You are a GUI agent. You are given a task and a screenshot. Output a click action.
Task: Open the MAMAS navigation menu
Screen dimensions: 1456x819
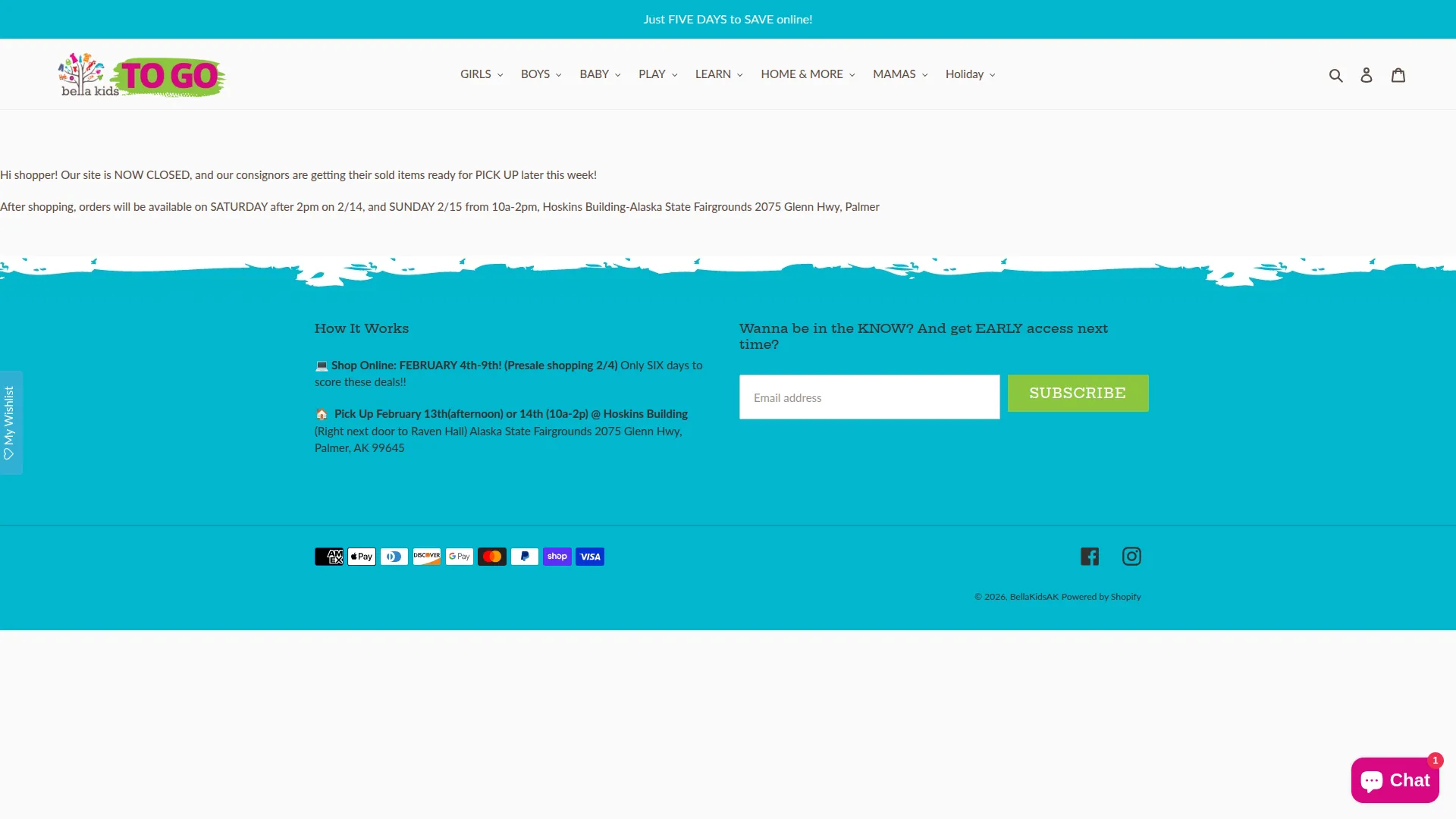(x=900, y=74)
